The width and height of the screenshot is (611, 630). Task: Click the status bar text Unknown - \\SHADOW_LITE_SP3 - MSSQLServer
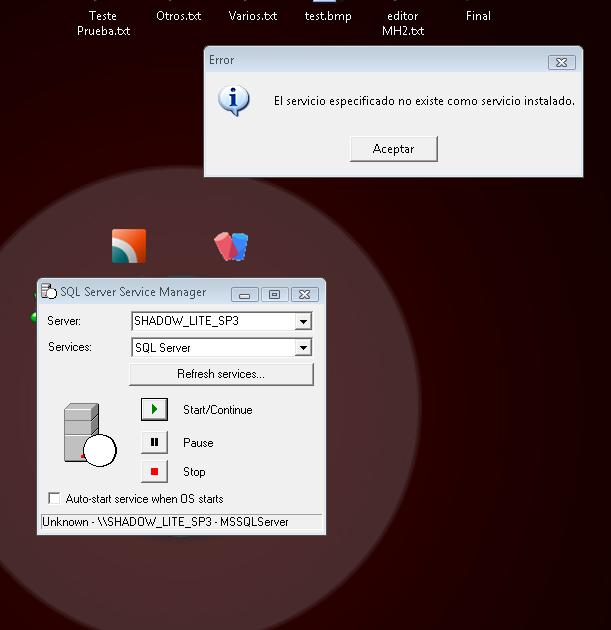tap(166, 522)
